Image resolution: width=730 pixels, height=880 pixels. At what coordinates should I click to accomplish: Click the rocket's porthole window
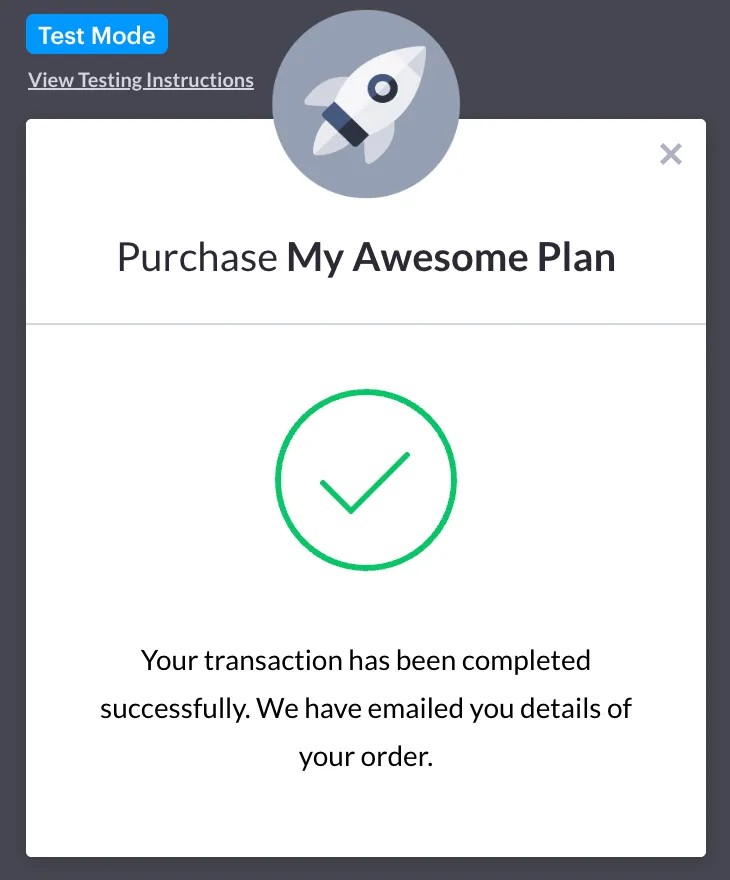tap(381, 88)
